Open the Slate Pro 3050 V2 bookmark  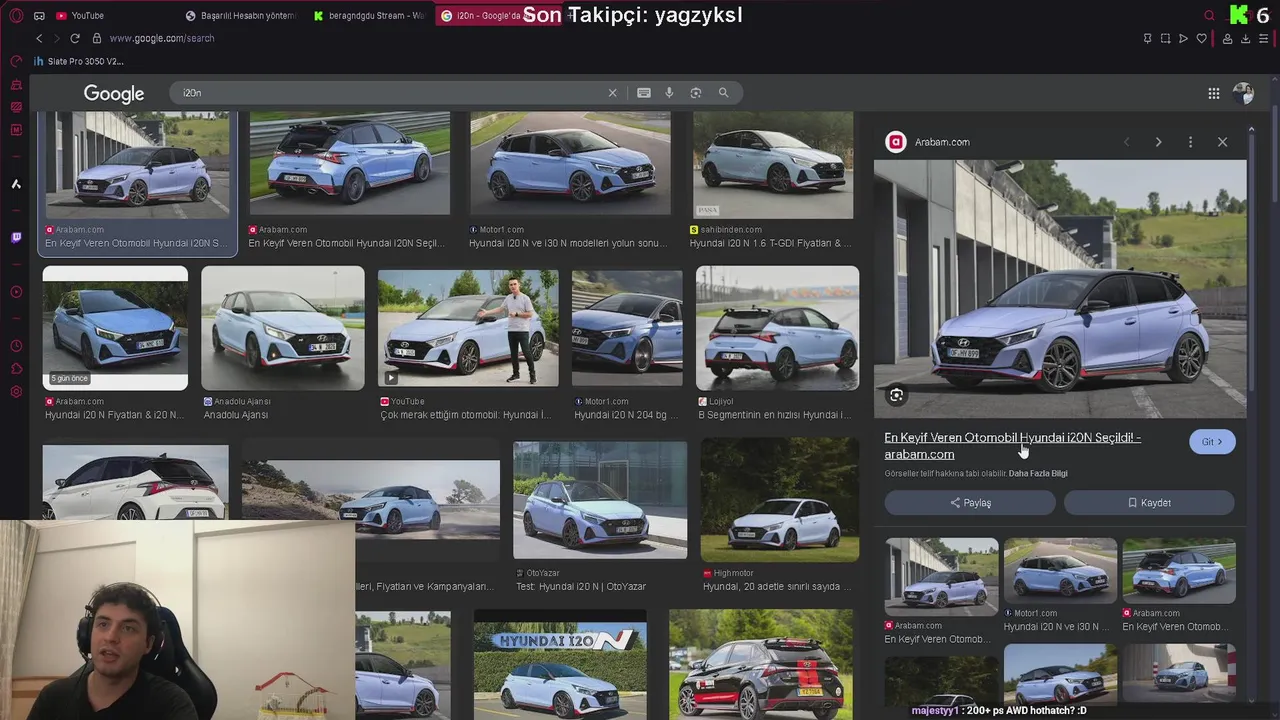coord(79,61)
